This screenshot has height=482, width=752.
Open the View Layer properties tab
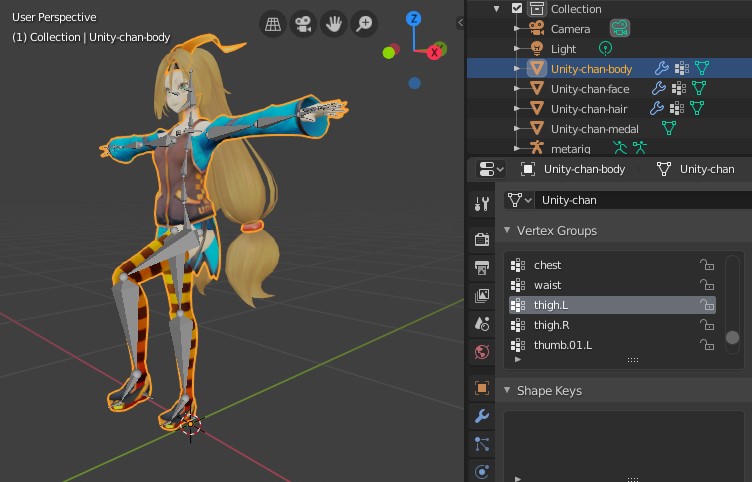coord(482,295)
